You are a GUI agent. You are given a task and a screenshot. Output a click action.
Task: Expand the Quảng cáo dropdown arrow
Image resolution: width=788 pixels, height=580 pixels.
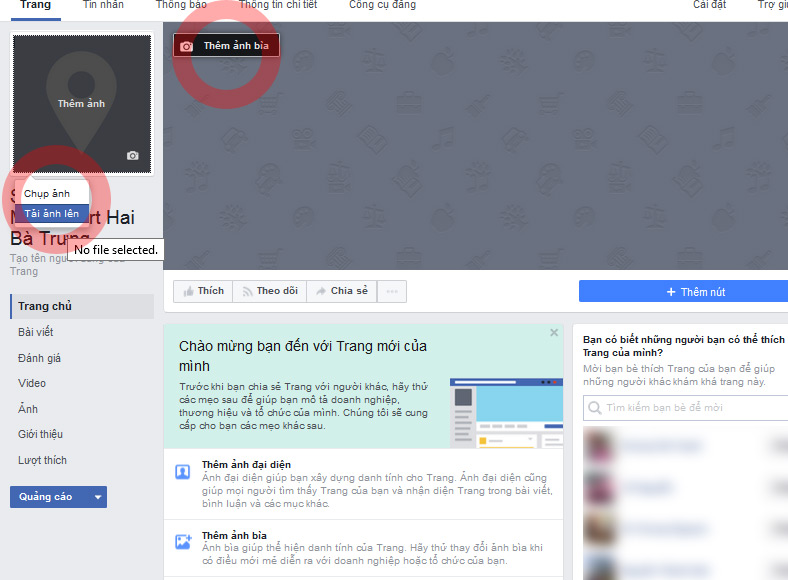tap(97, 497)
